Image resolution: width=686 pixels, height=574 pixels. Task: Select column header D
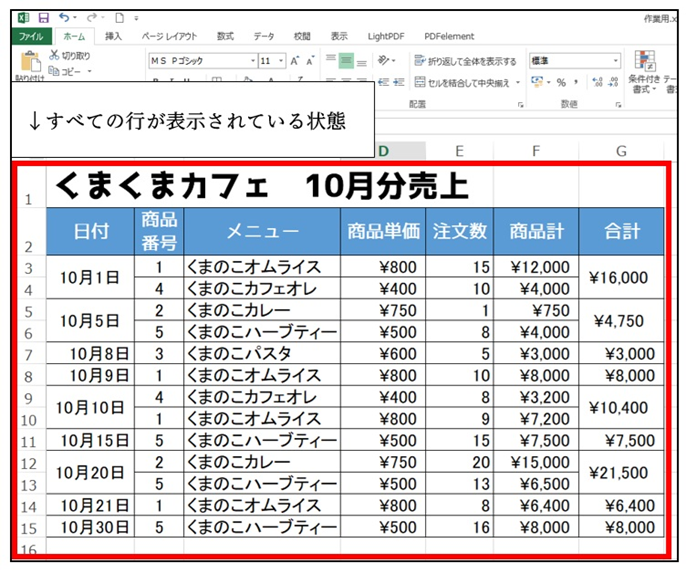point(383,151)
